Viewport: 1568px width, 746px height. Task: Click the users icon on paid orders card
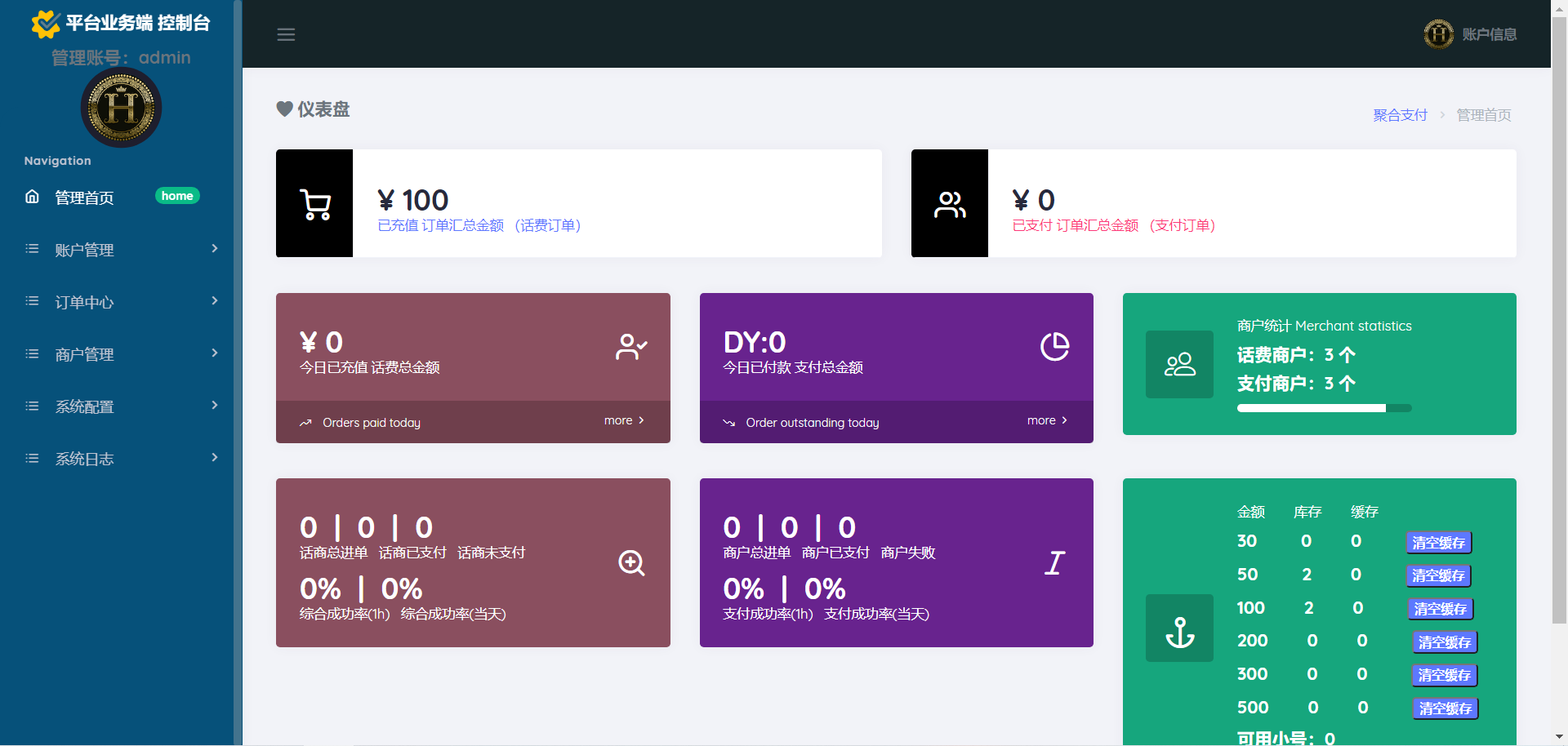[x=949, y=204]
